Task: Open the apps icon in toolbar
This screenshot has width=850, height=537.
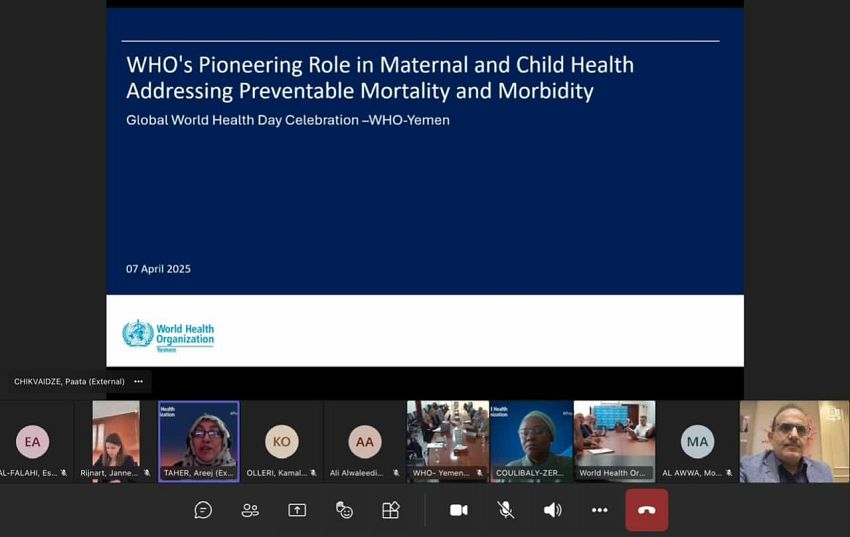Action: (x=391, y=510)
